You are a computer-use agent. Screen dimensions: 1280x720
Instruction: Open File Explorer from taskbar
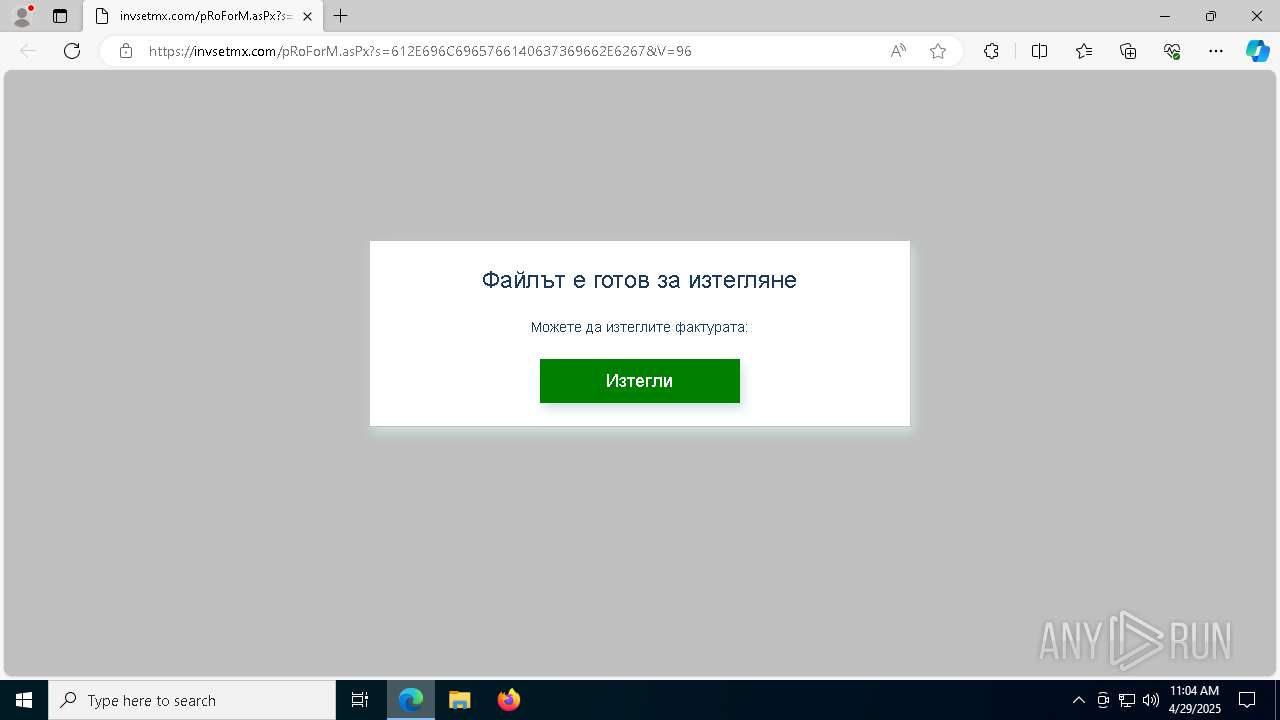(x=460, y=700)
